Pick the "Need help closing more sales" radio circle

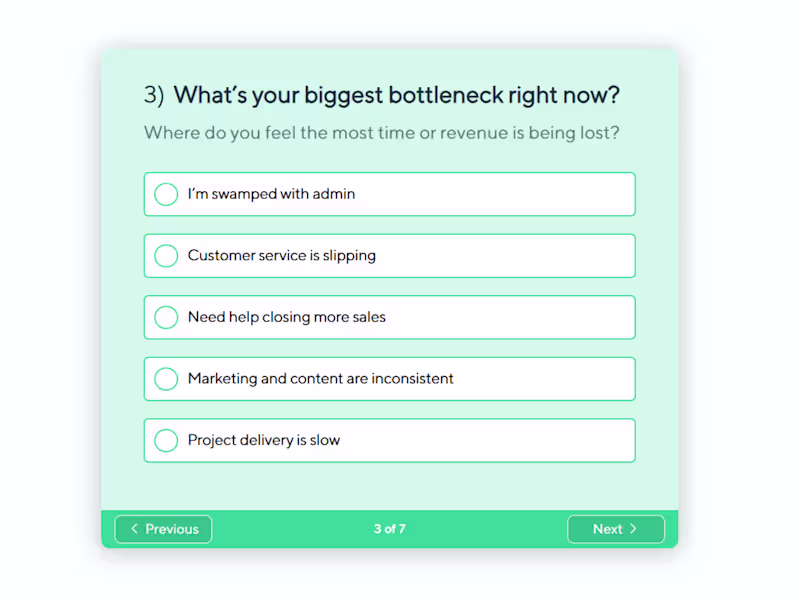tap(166, 317)
